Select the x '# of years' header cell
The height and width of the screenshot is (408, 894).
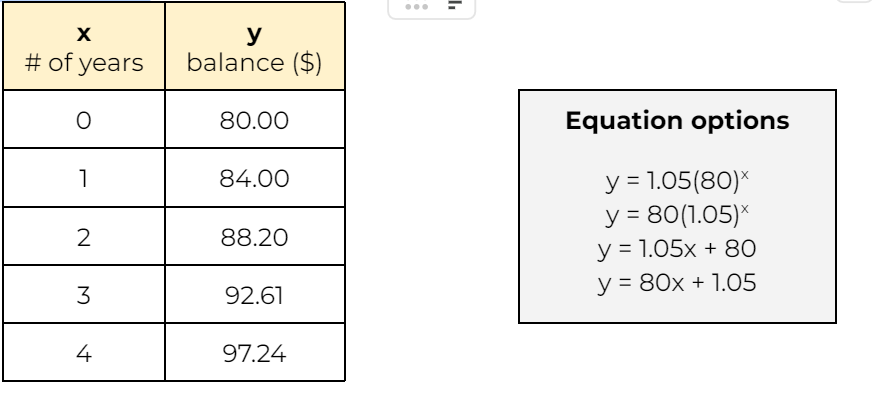[84, 49]
